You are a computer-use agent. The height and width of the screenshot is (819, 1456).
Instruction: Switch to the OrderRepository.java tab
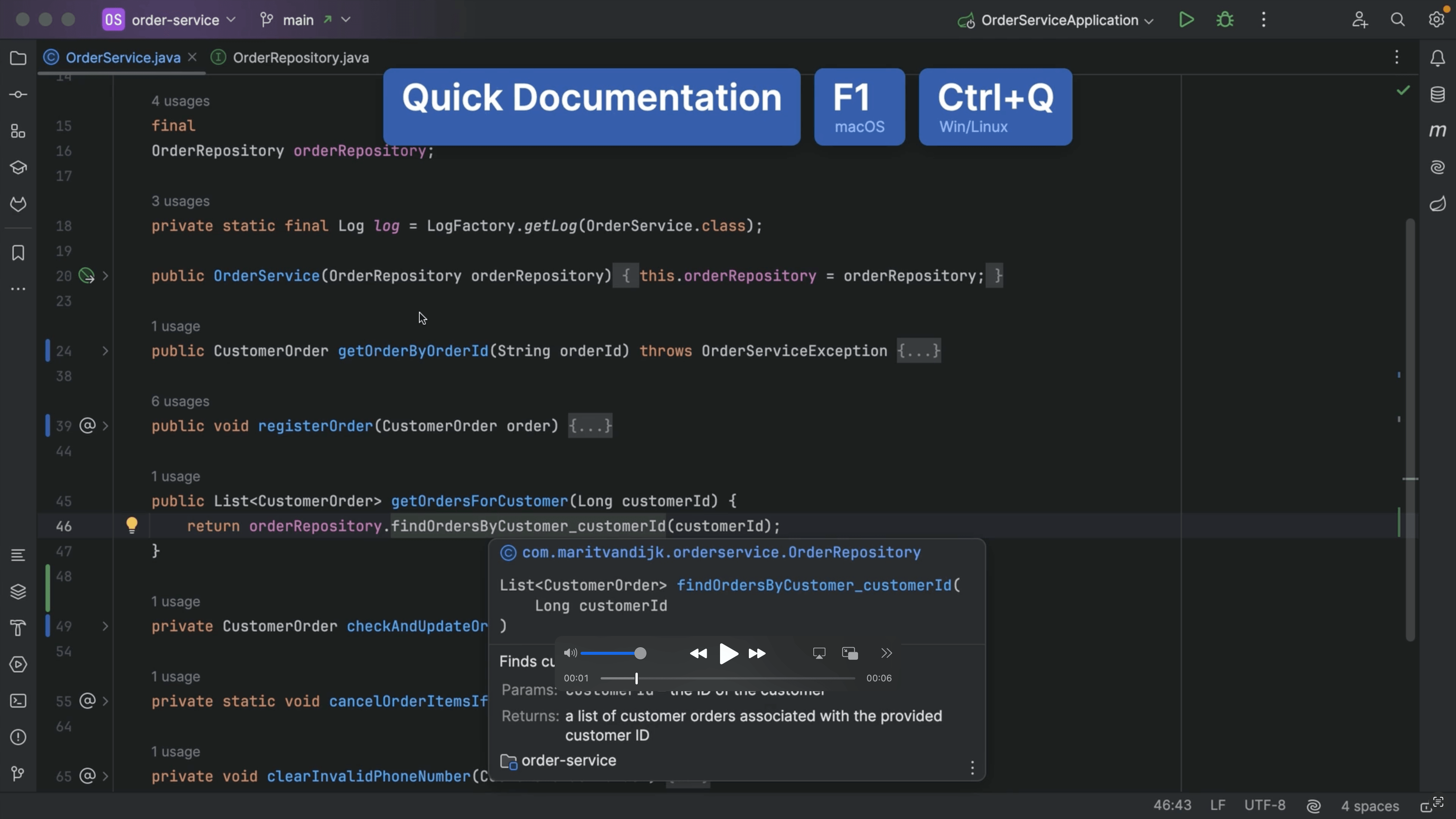coord(300,58)
